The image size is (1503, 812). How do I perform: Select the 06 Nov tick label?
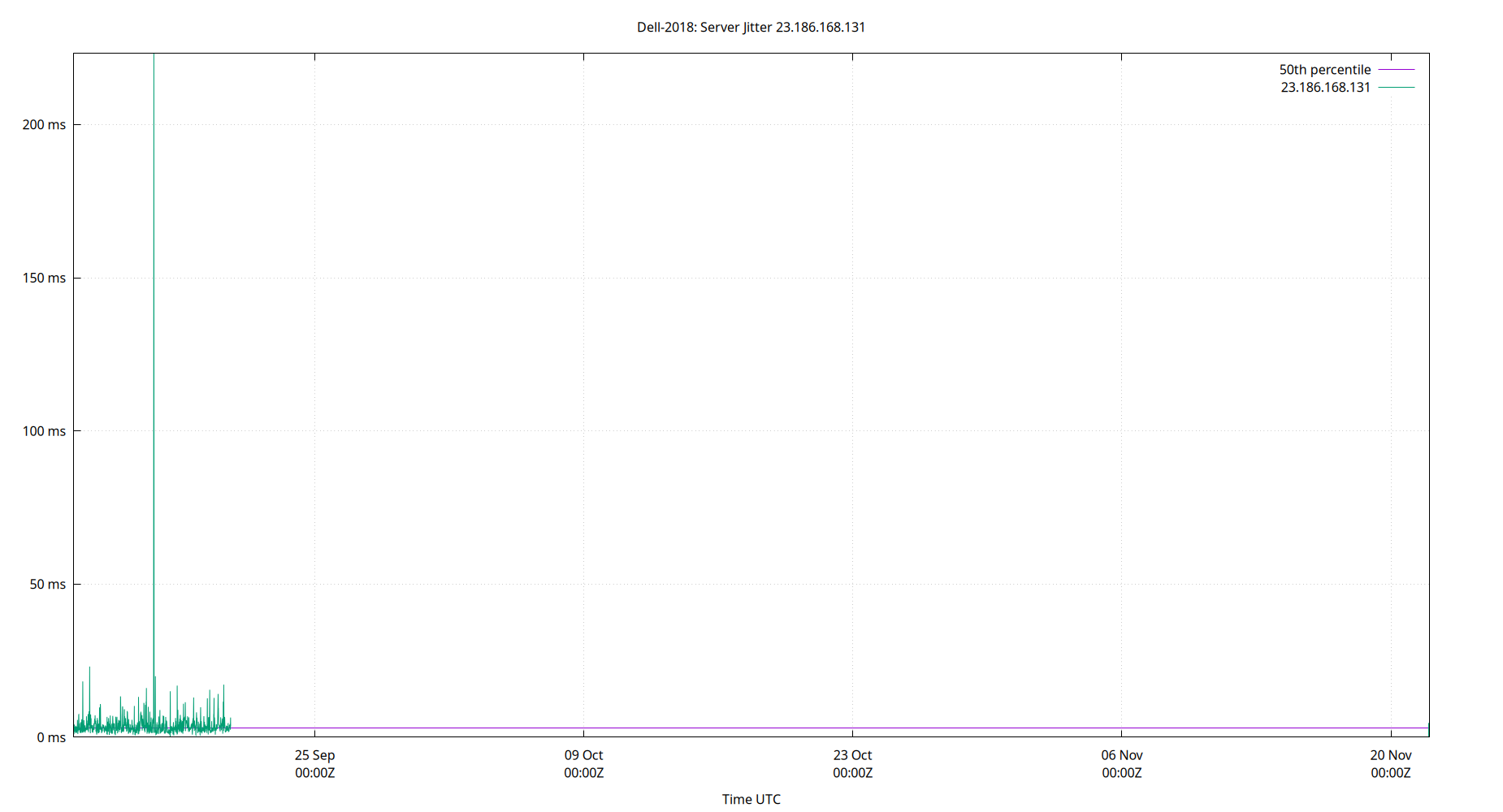tap(1121, 755)
